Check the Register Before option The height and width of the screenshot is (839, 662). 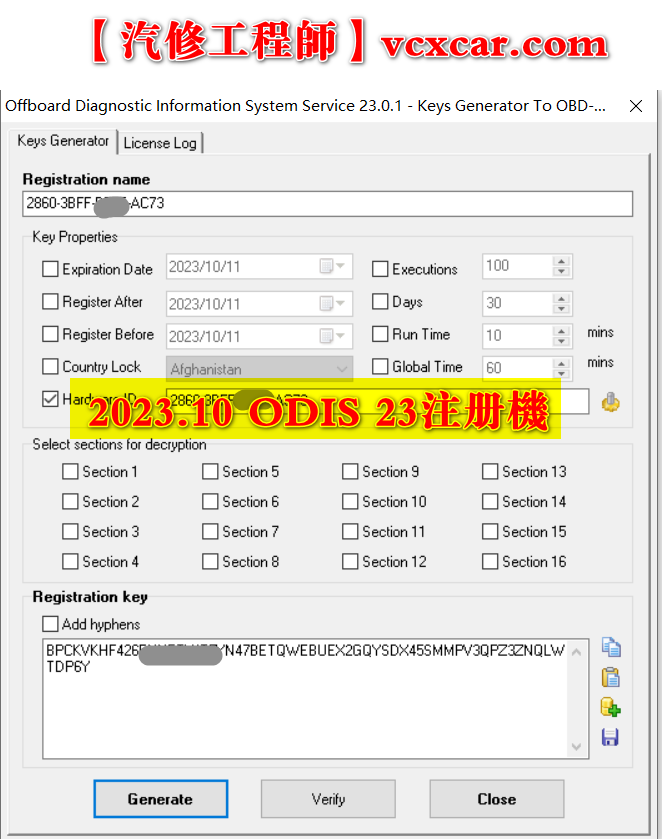50,334
